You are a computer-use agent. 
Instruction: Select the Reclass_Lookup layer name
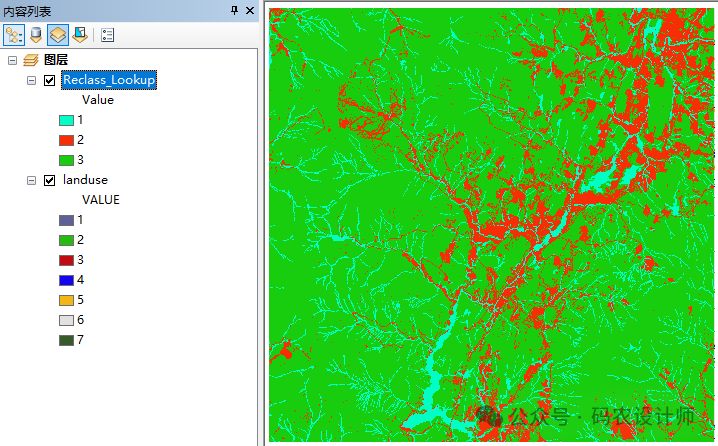[108, 80]
